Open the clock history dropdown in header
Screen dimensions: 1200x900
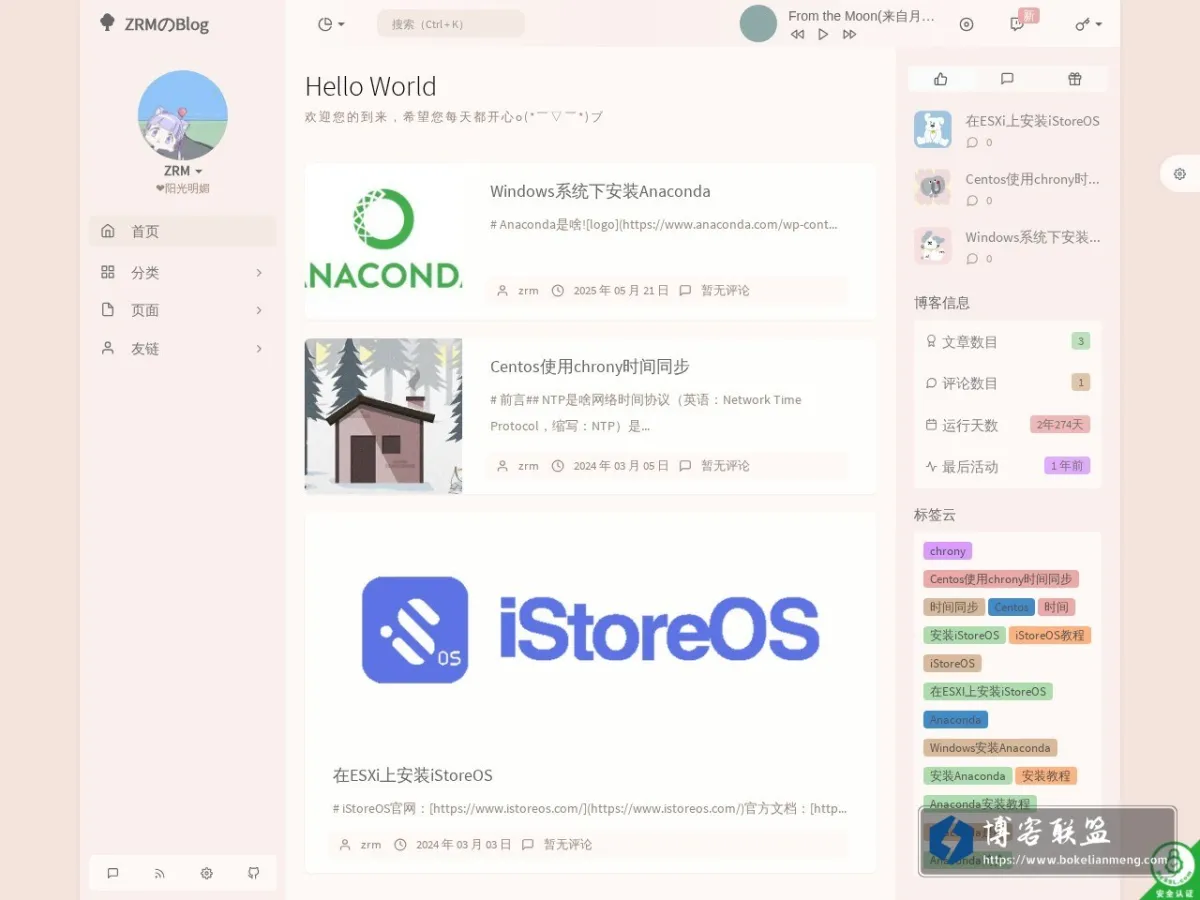pos(331,24)
